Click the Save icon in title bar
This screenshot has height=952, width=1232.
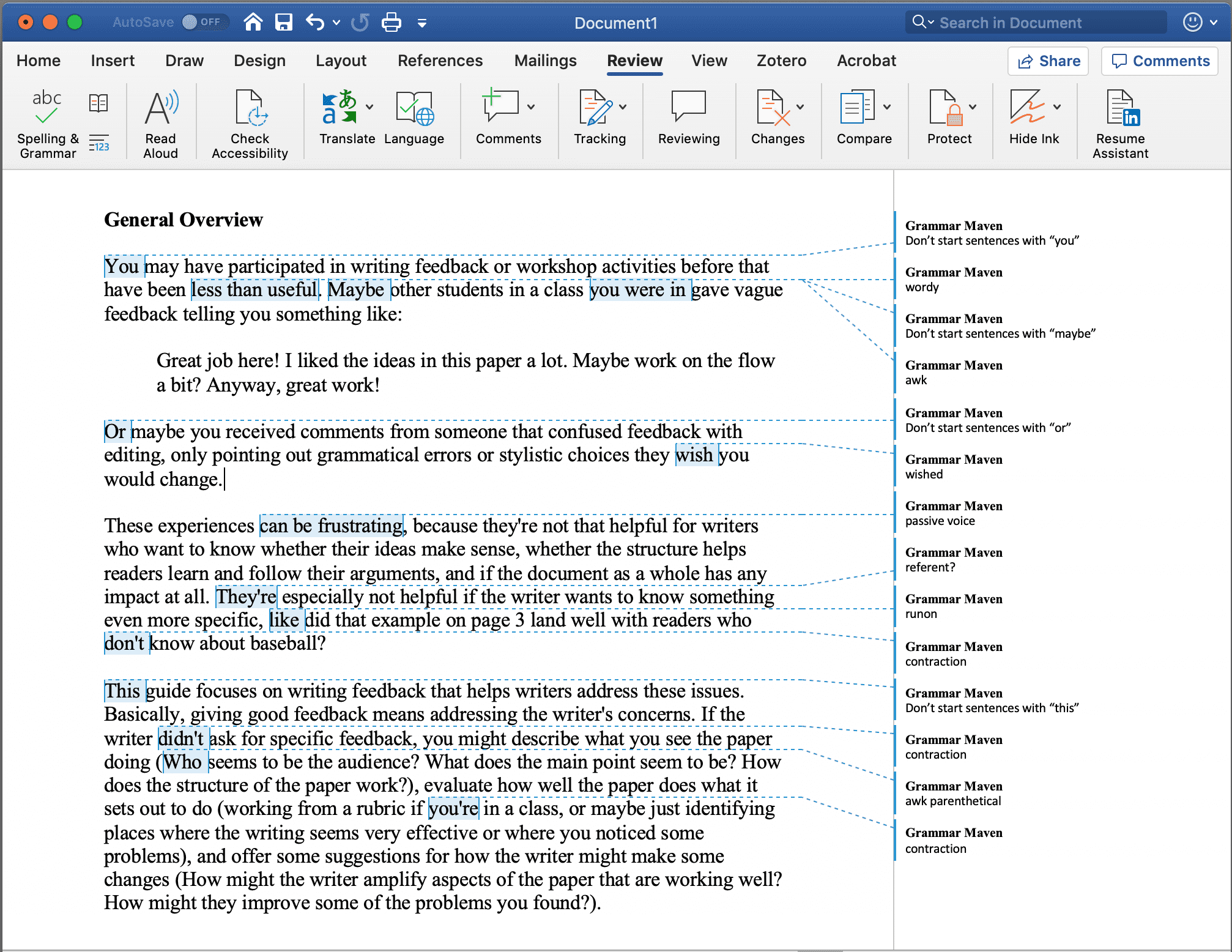[284, 23]
